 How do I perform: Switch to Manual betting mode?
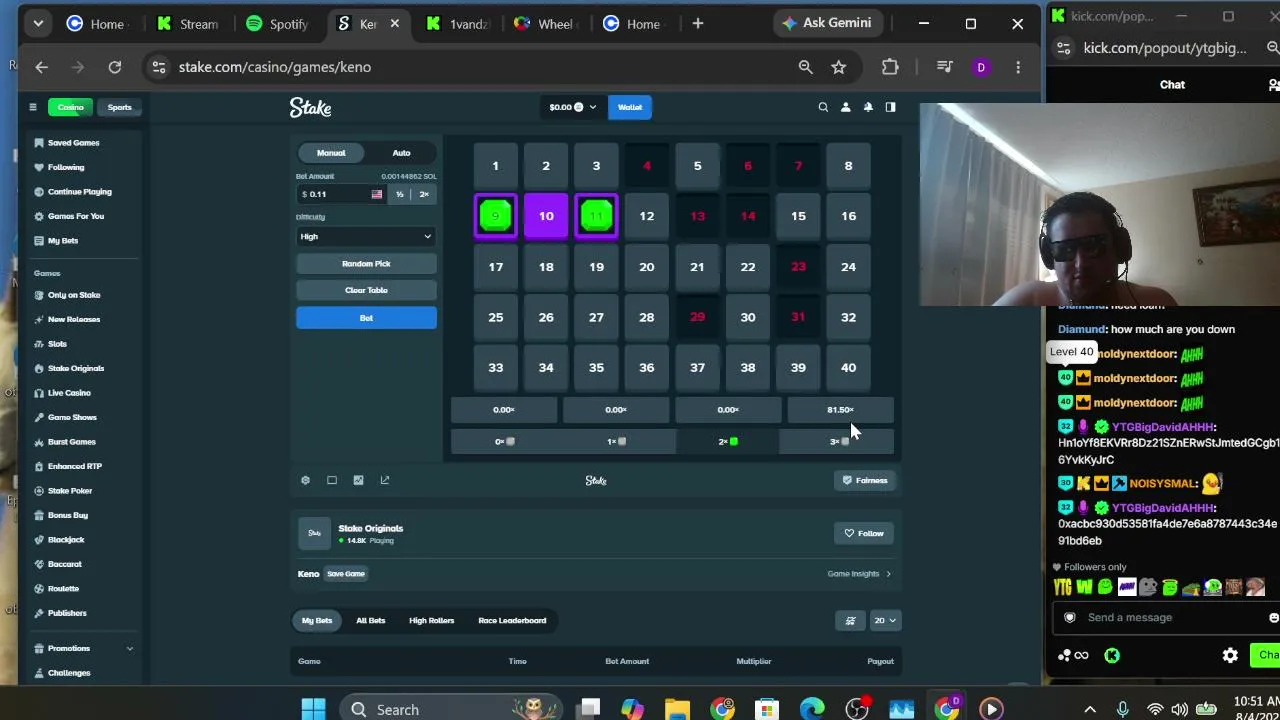click(331, 153)
